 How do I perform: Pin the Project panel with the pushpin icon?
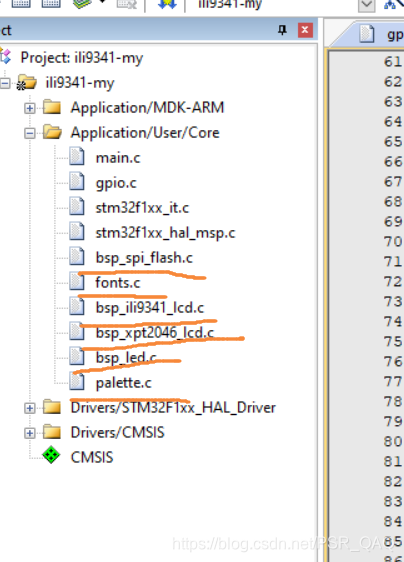tap(282, 30)
